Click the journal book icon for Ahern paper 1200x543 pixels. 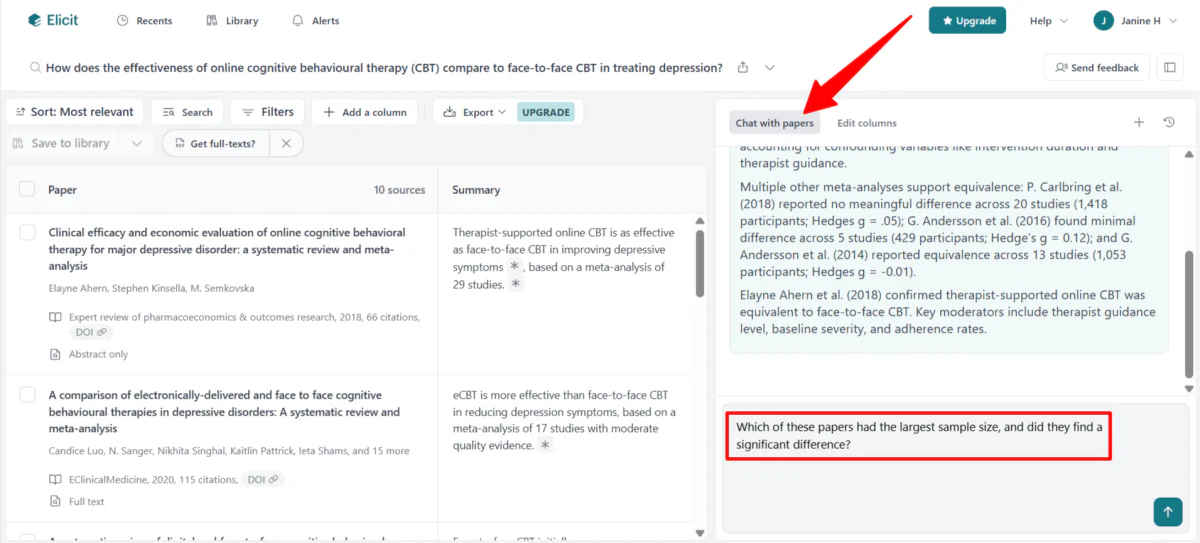[55, 317]
